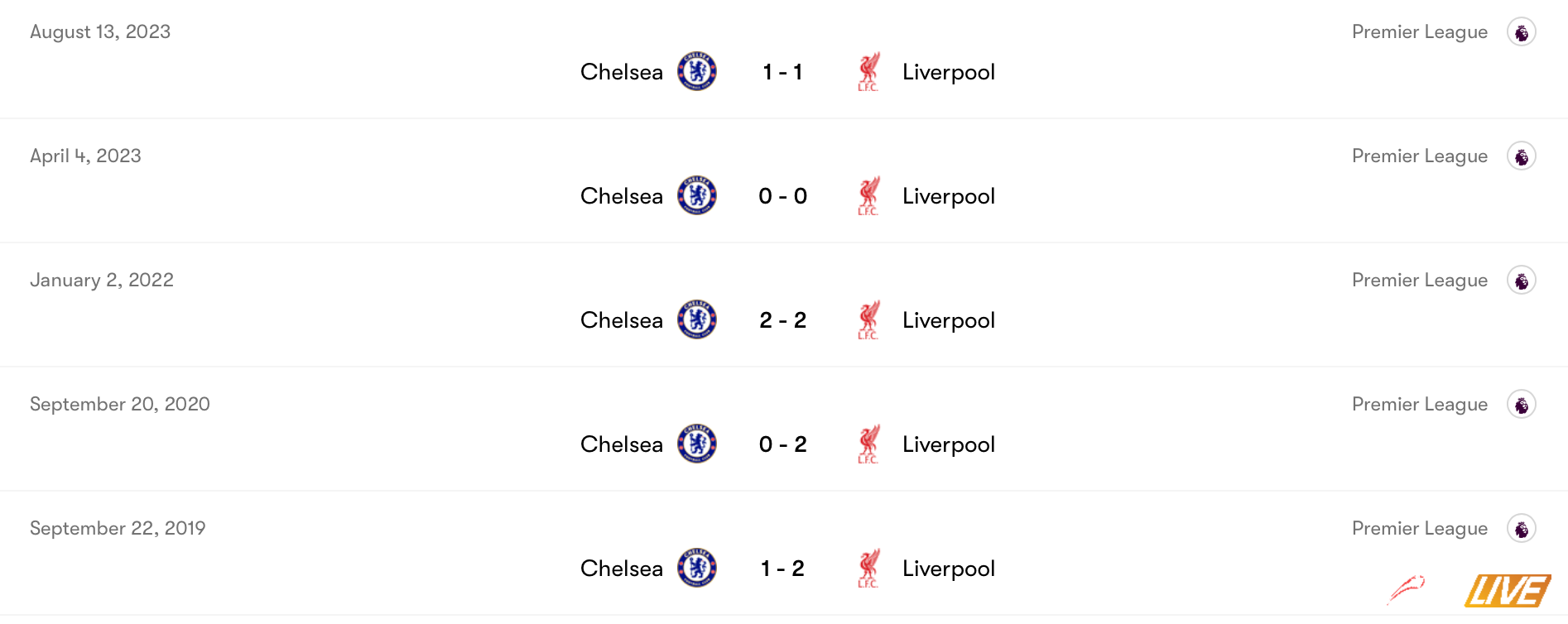The height and width of the screenshot is (624, 1568).
Task: Open the 1 - 1 score result
Action: tap(782, 72)
